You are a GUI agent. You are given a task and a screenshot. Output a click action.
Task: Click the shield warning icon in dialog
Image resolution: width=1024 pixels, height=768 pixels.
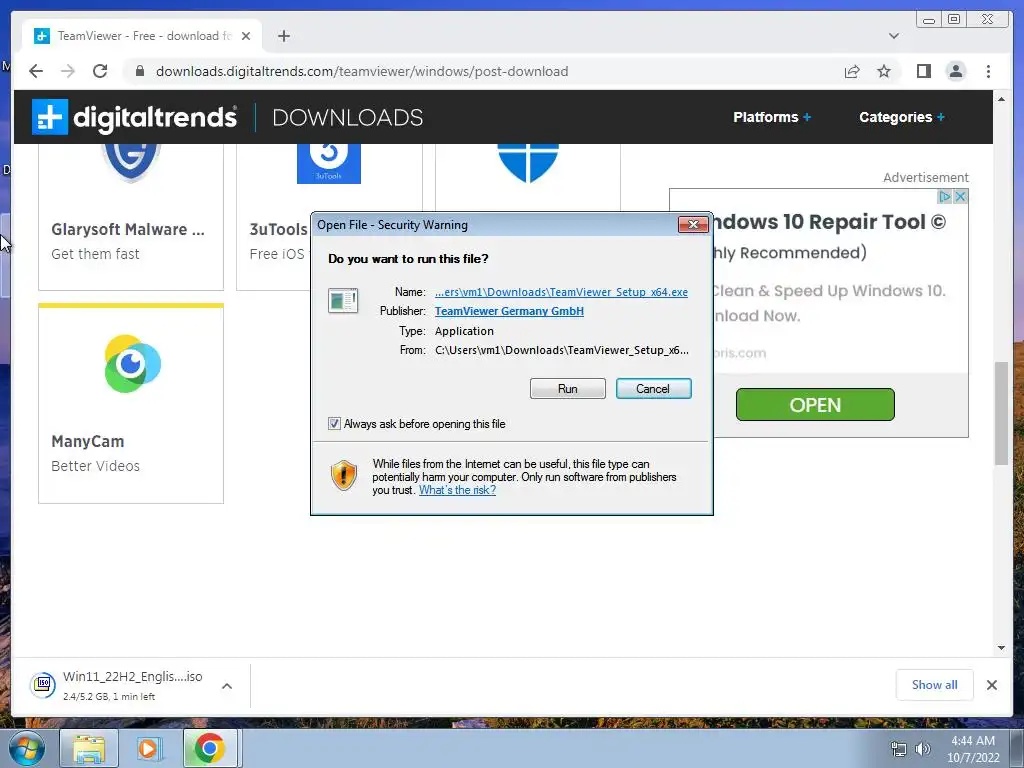click(x=344, y=475)
